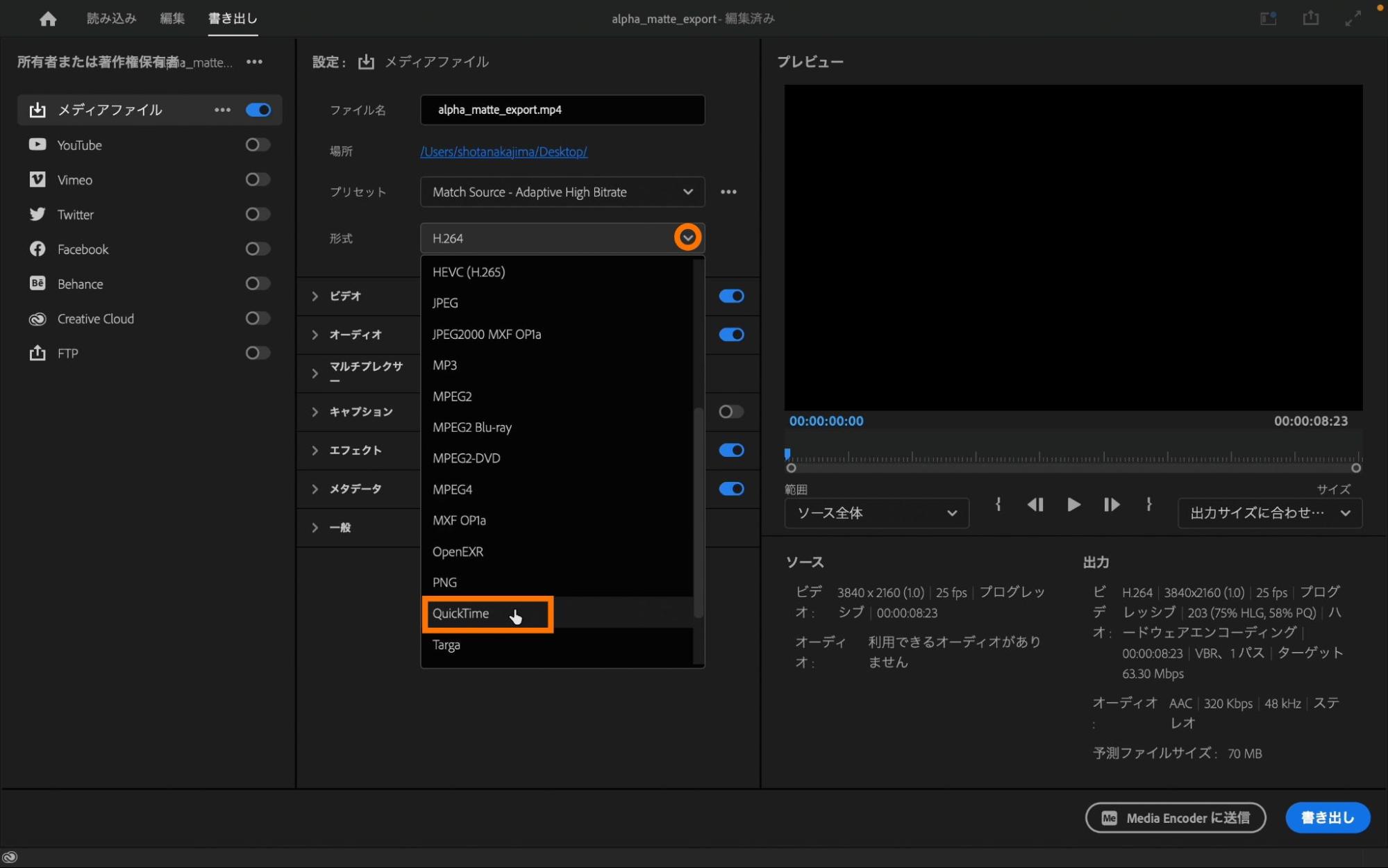
Task: Click the YouTube destination icon
Action: pyautogui.click(x=37, y=144)
